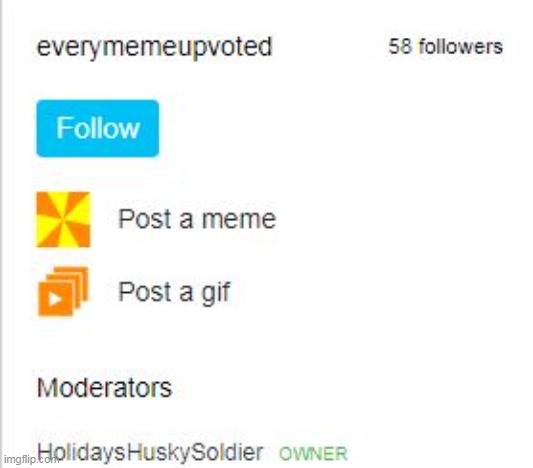The height and width of the screenshot is (468, 533).
Task: Click the yellow center of the pinwheel icon
Action: tap(63, 220)
